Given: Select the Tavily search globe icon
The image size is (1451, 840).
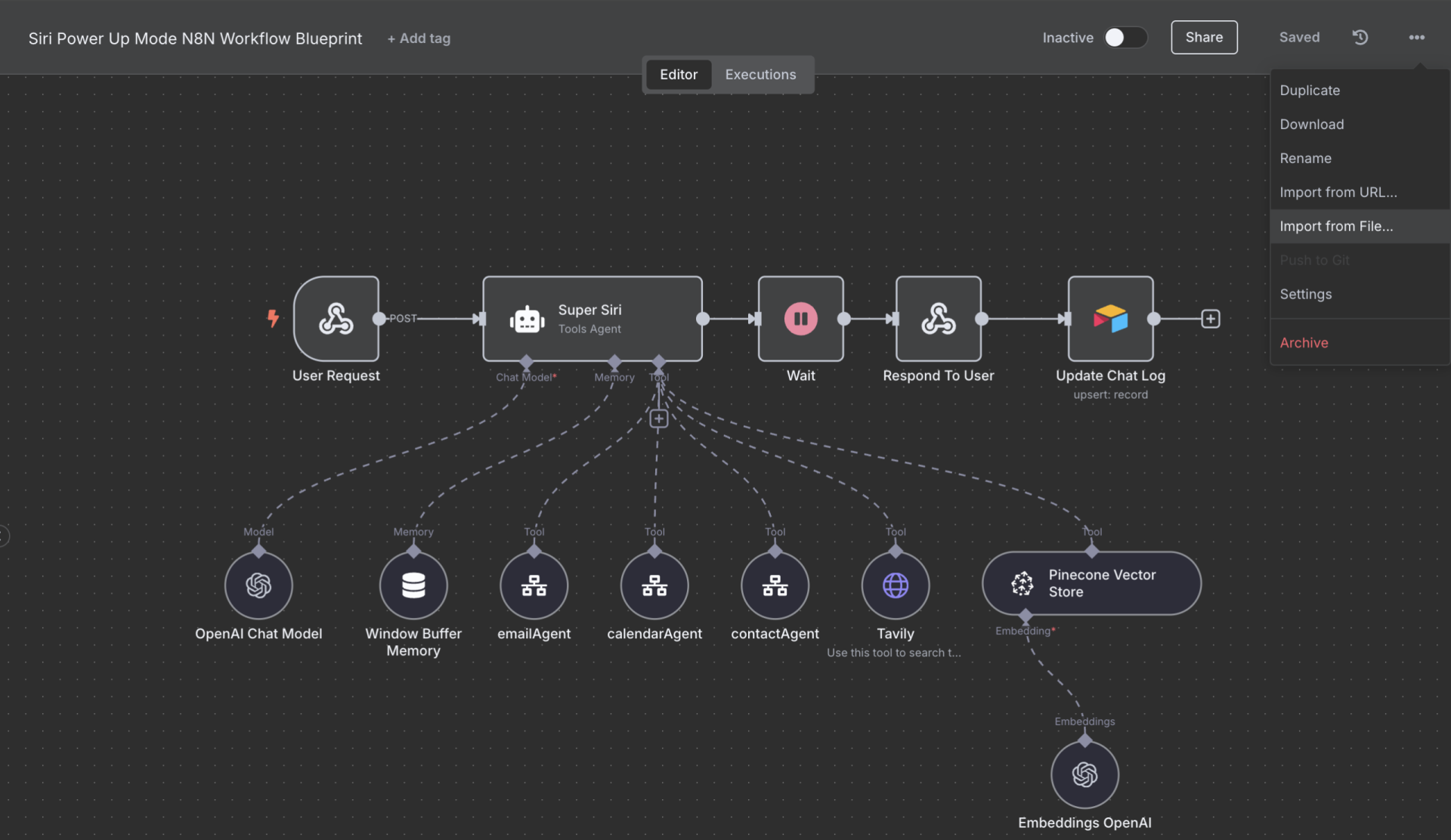Looking at the screenshot, I should point(895,585).
